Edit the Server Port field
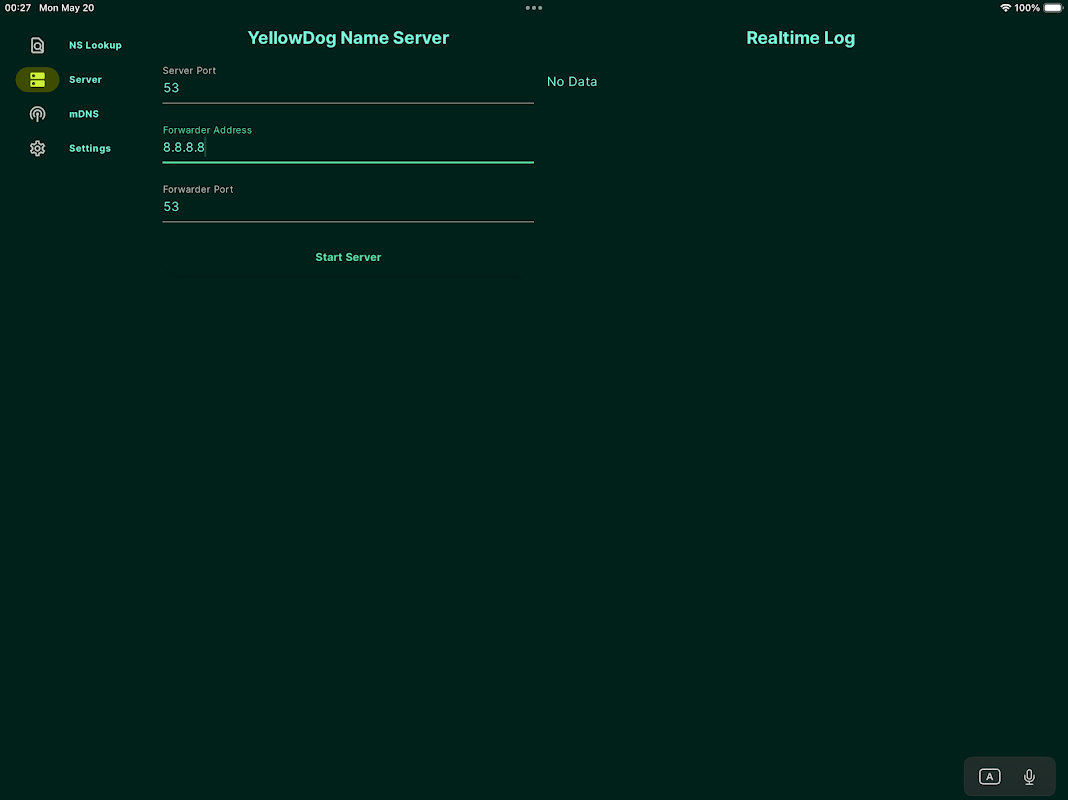The width and height of the screenshot is (1068, 800). (x=348, y=84)
